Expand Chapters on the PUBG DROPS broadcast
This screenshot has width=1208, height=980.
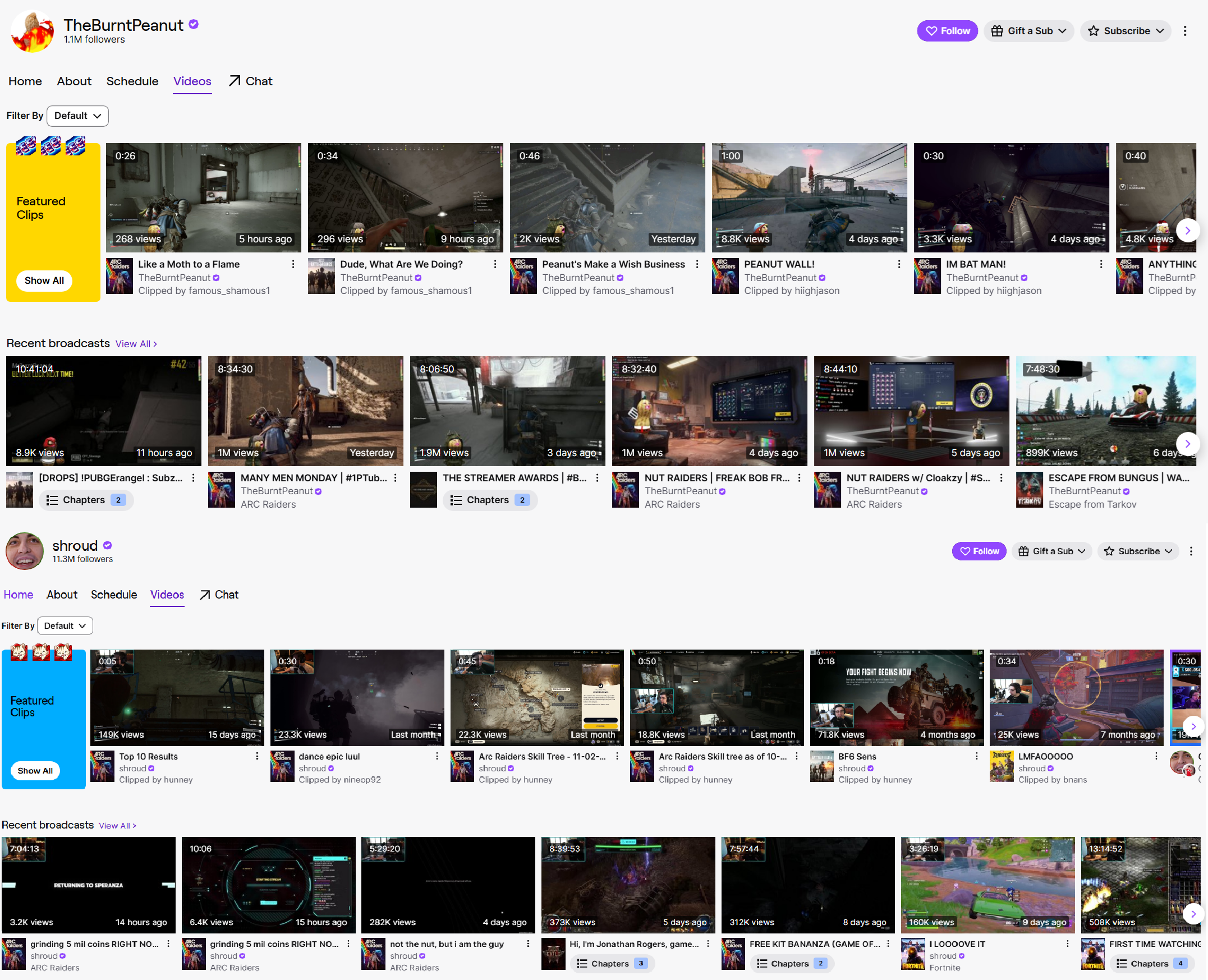(86, 500)
